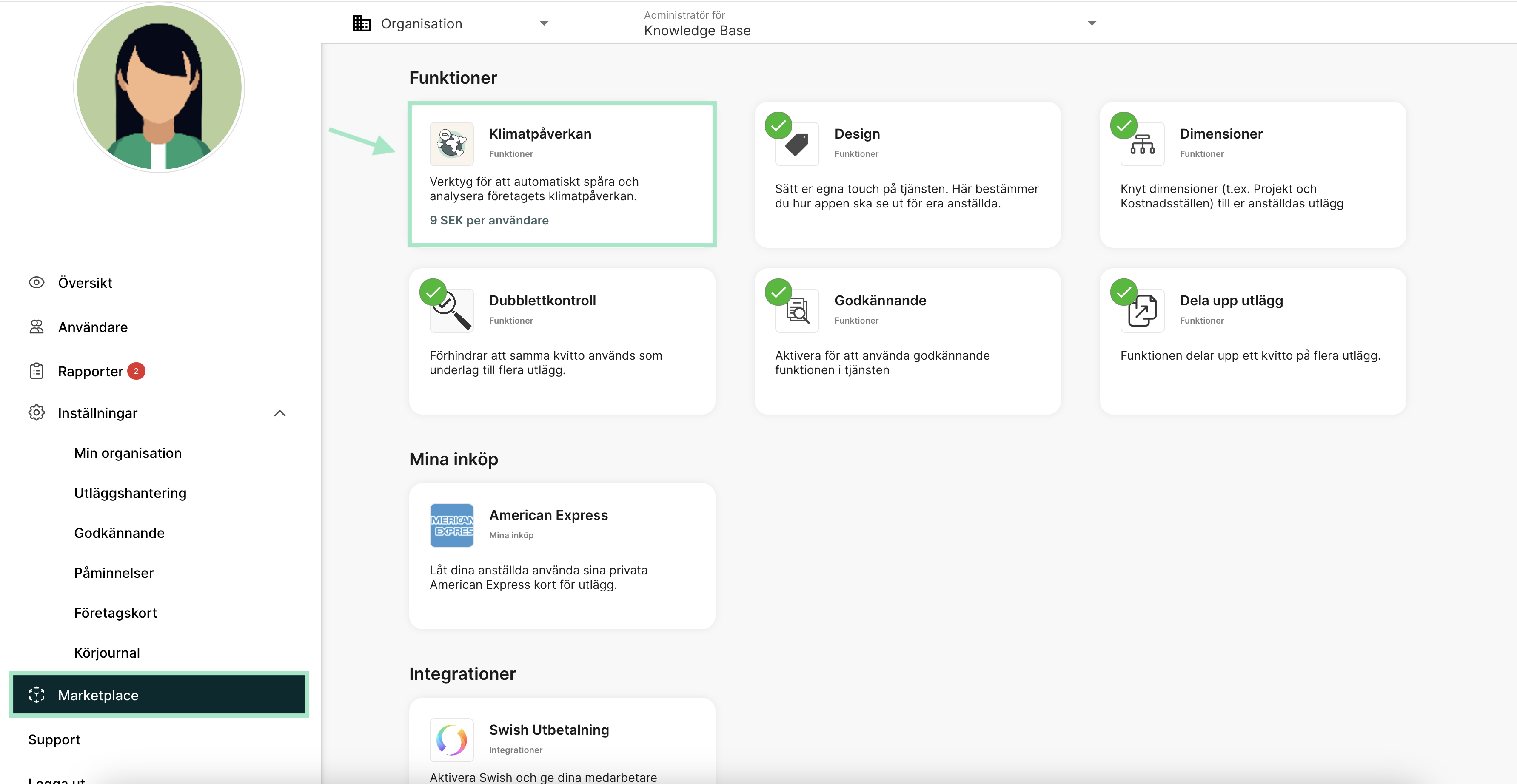Click the user avatar picture

tap(159, 88)
